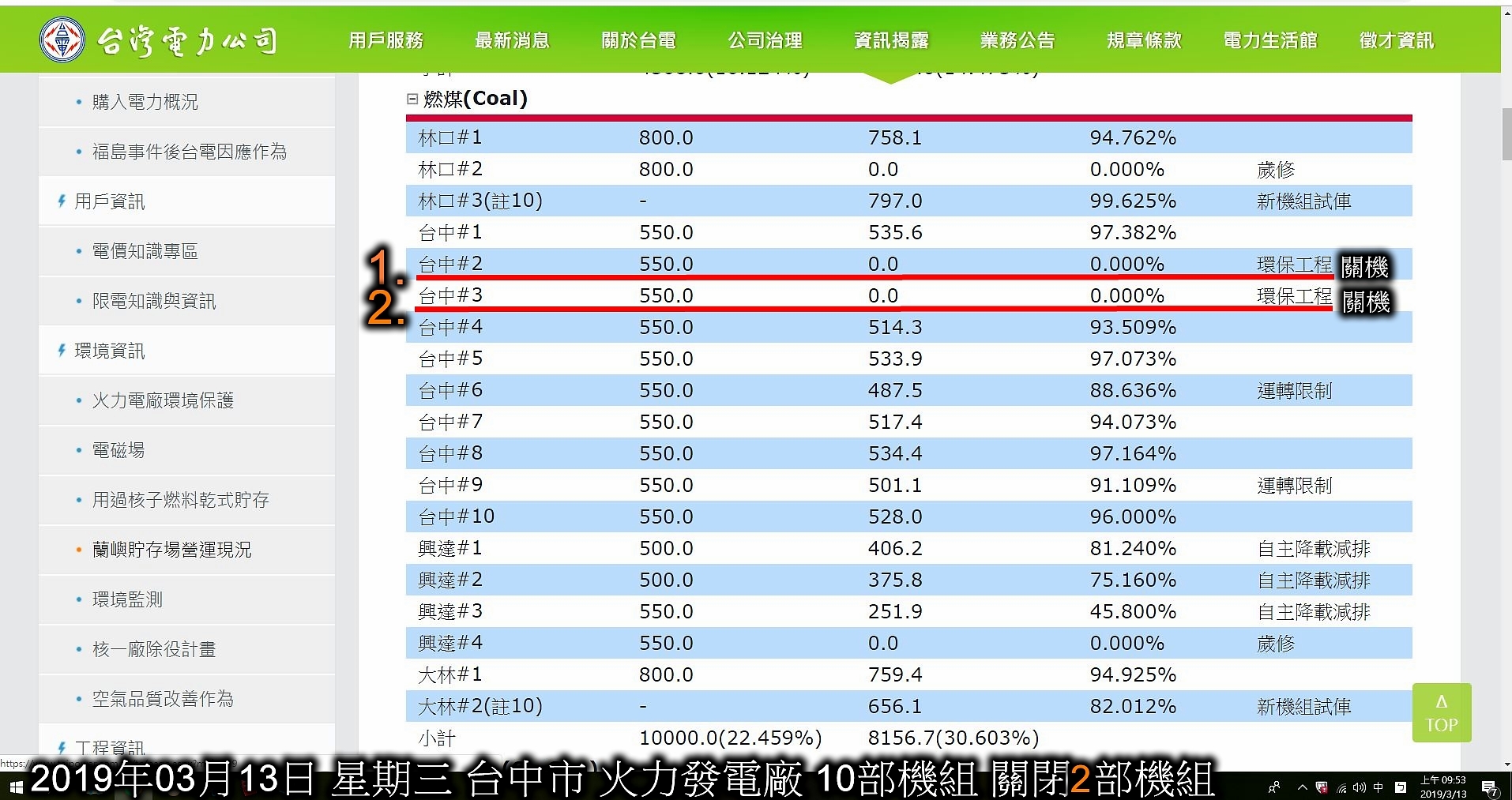Click the 台中#1 output value 535.6

(895, 232)
